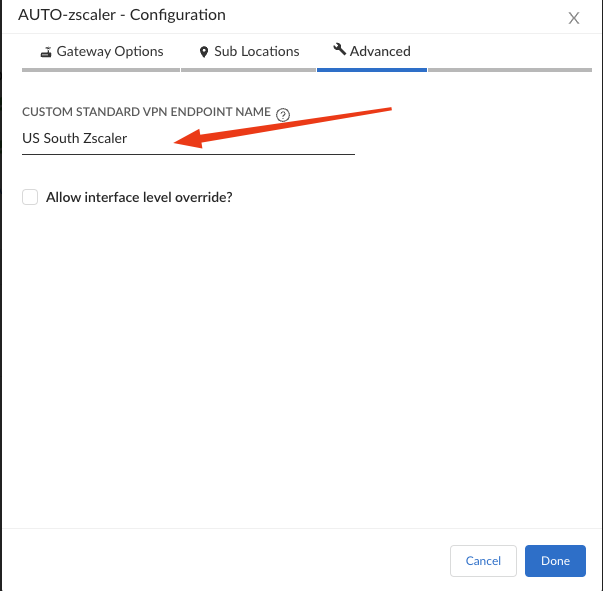The width and height of the screenshot is (603, 591).
Task: Click the dialog title 'AUTO-zscaler - Configuration'
Action: pos(122,15)
